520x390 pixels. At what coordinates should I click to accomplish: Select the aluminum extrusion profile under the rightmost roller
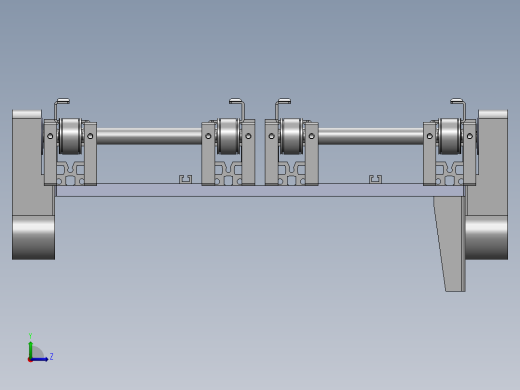[450, 173]
